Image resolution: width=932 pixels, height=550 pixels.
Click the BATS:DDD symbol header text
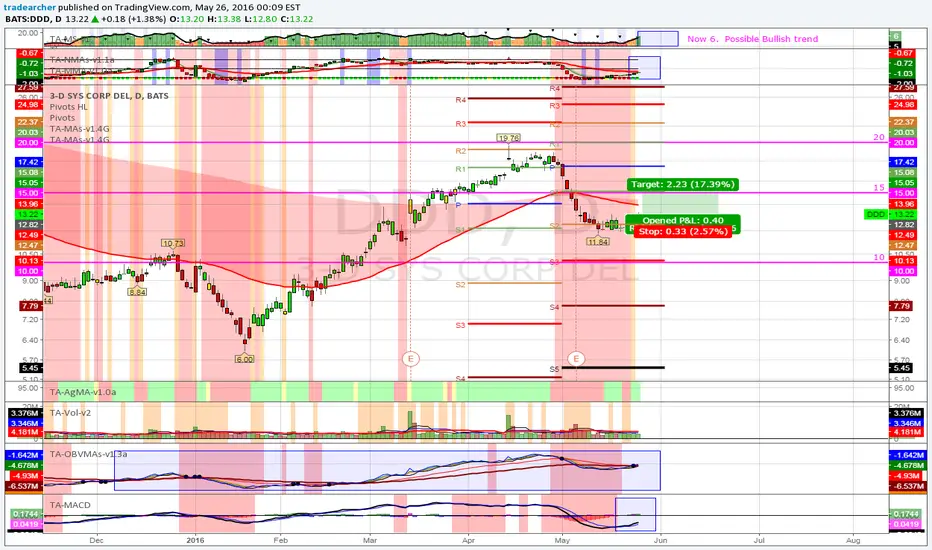pyautogui.click(x=33, y=18)
